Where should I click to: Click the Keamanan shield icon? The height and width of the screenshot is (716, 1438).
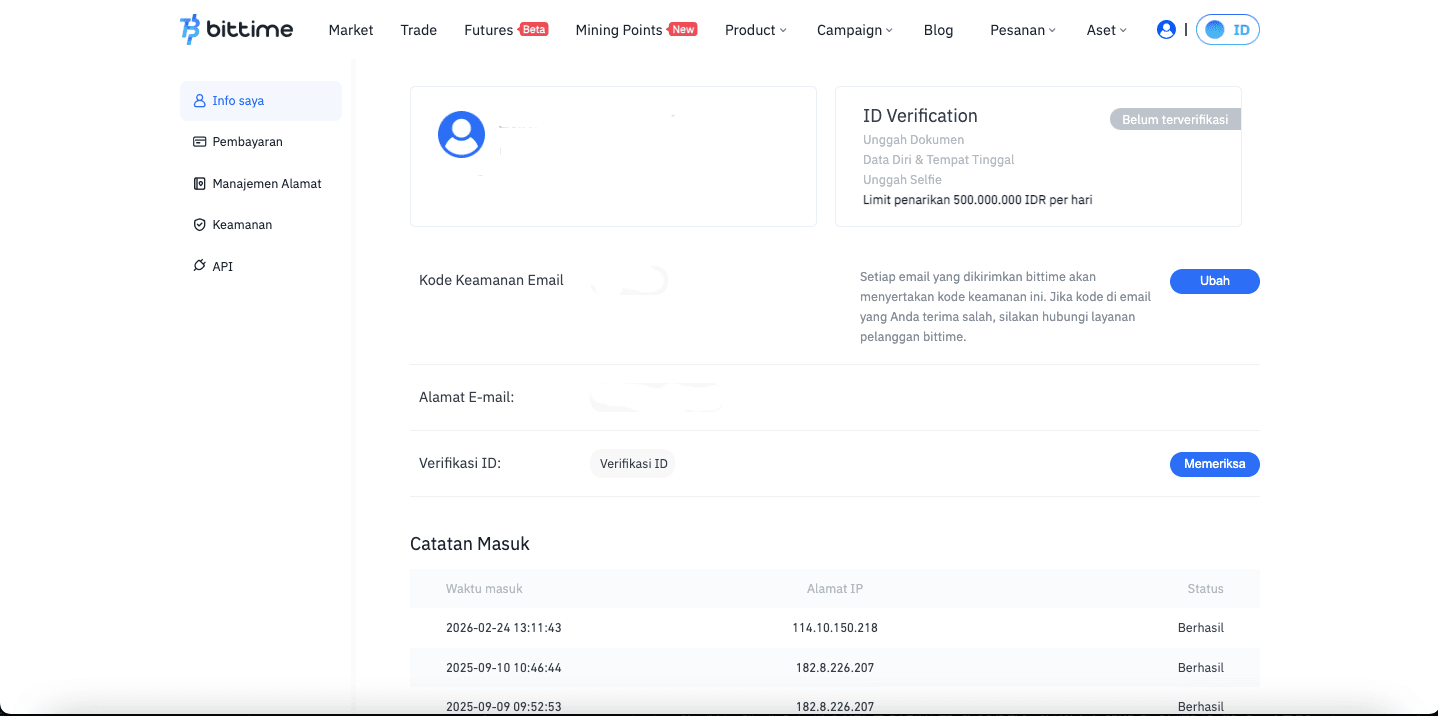199,225
